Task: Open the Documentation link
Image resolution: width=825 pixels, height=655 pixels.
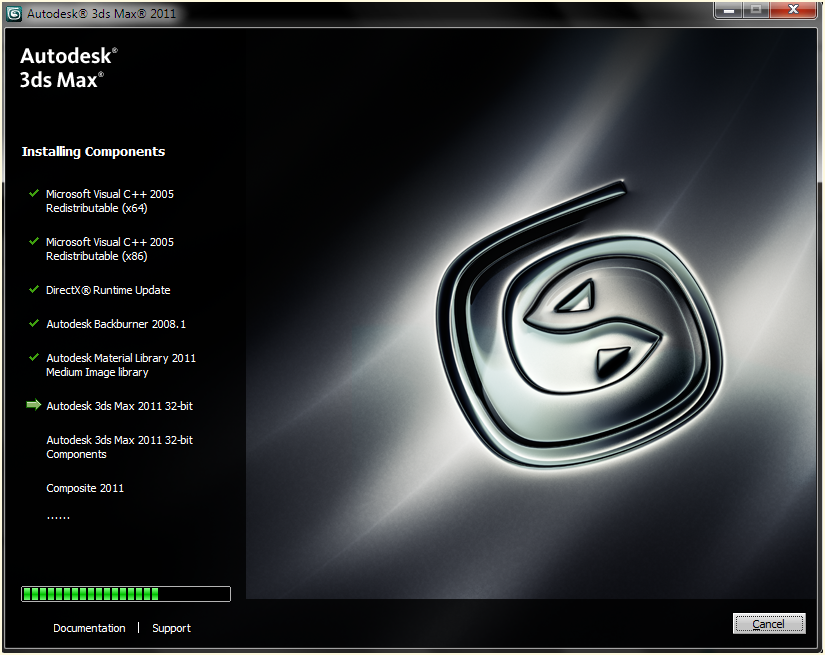Action: point(89,628)
